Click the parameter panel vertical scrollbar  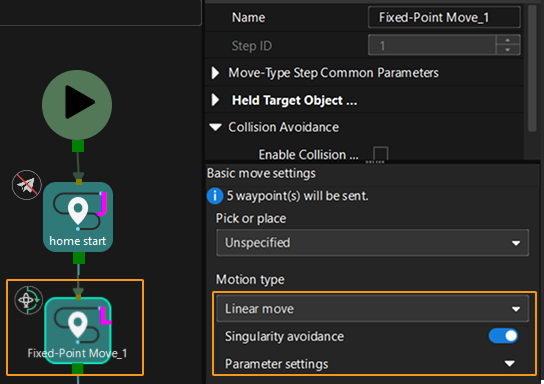coord(532,69)
